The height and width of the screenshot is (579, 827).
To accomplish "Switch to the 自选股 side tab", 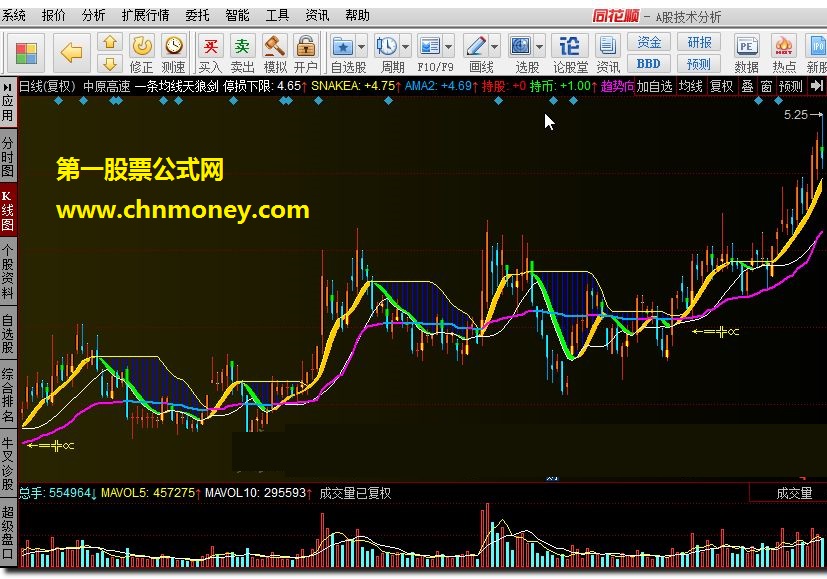I will (x=7, y=333).
